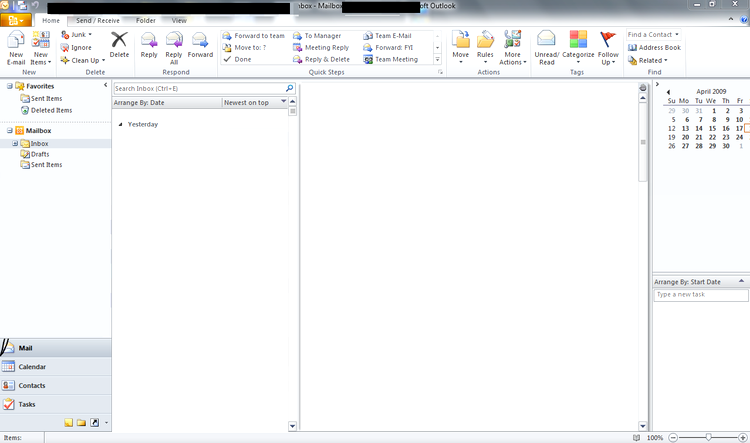
Task: Run the To Manager quick step
Action: coord(317,35)
